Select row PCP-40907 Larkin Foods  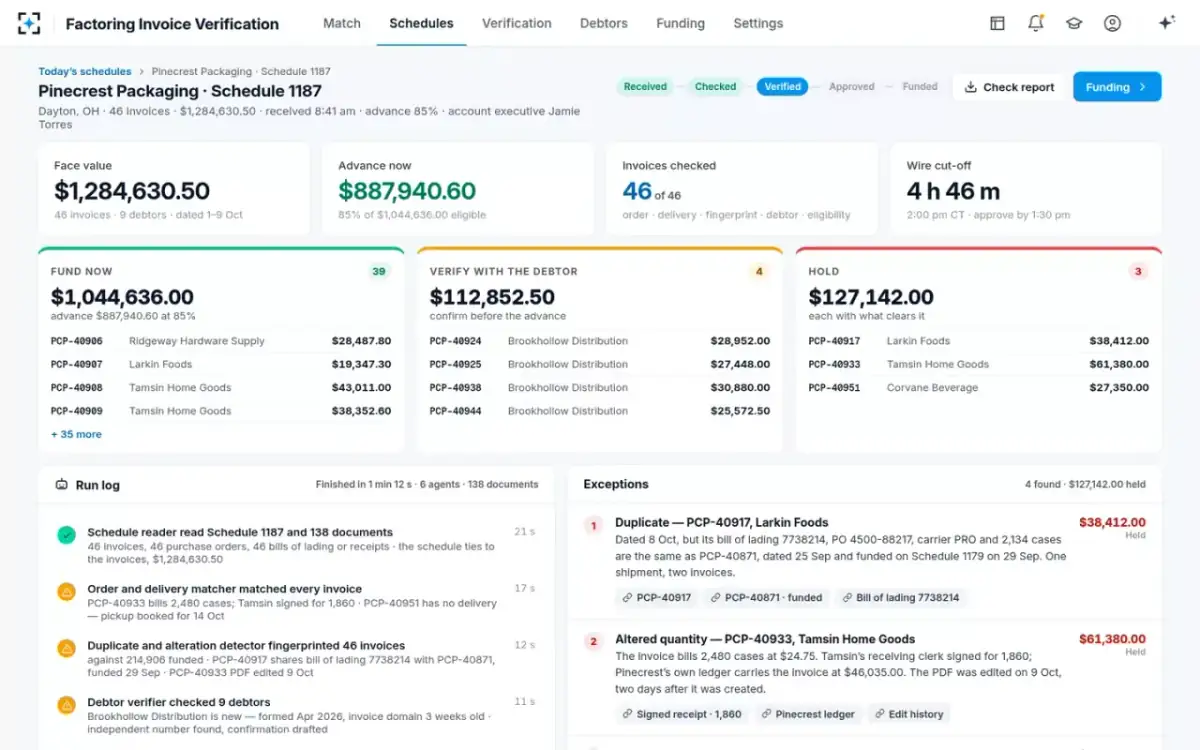point(221,364)
